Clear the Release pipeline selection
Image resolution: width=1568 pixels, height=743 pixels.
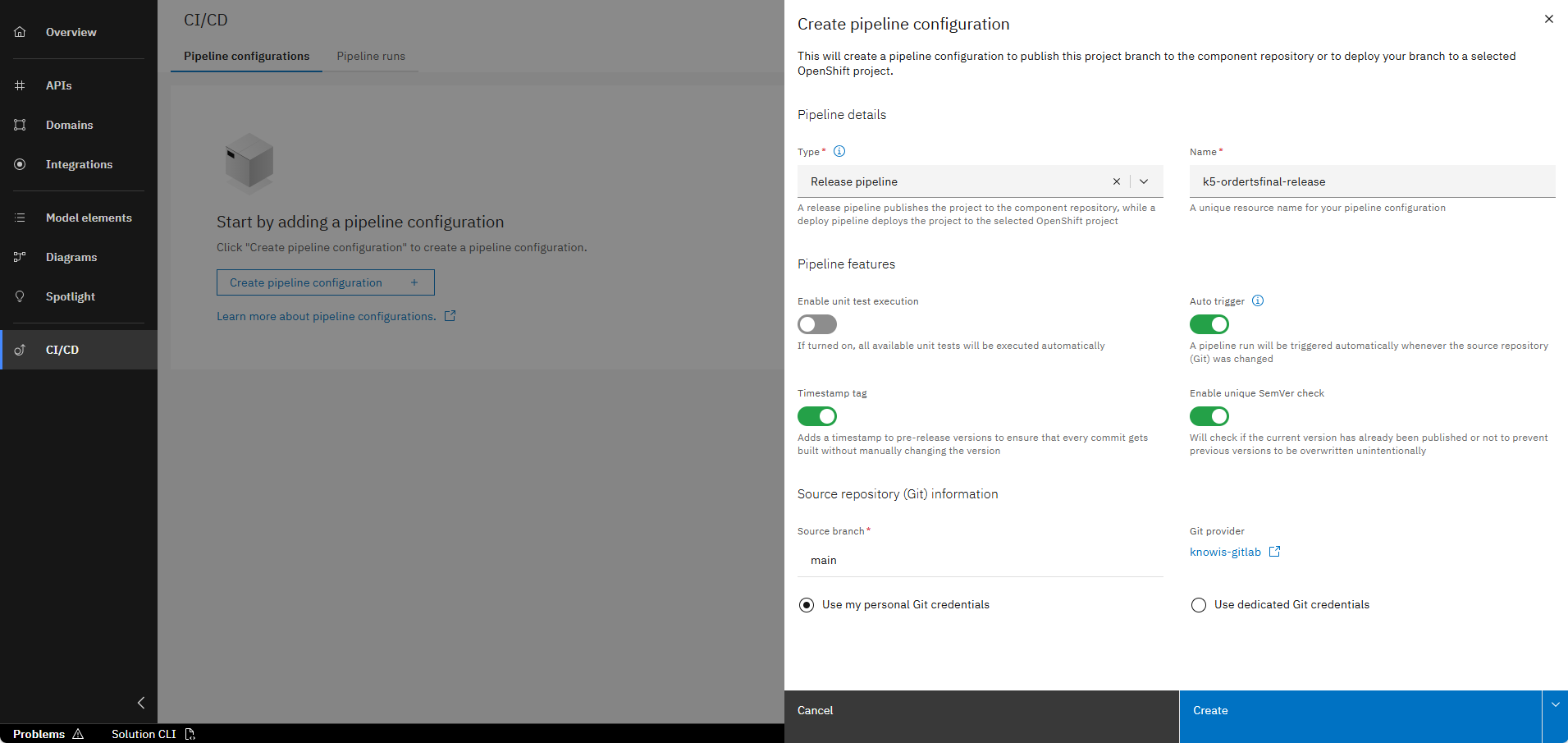(x=1117, y=181)
